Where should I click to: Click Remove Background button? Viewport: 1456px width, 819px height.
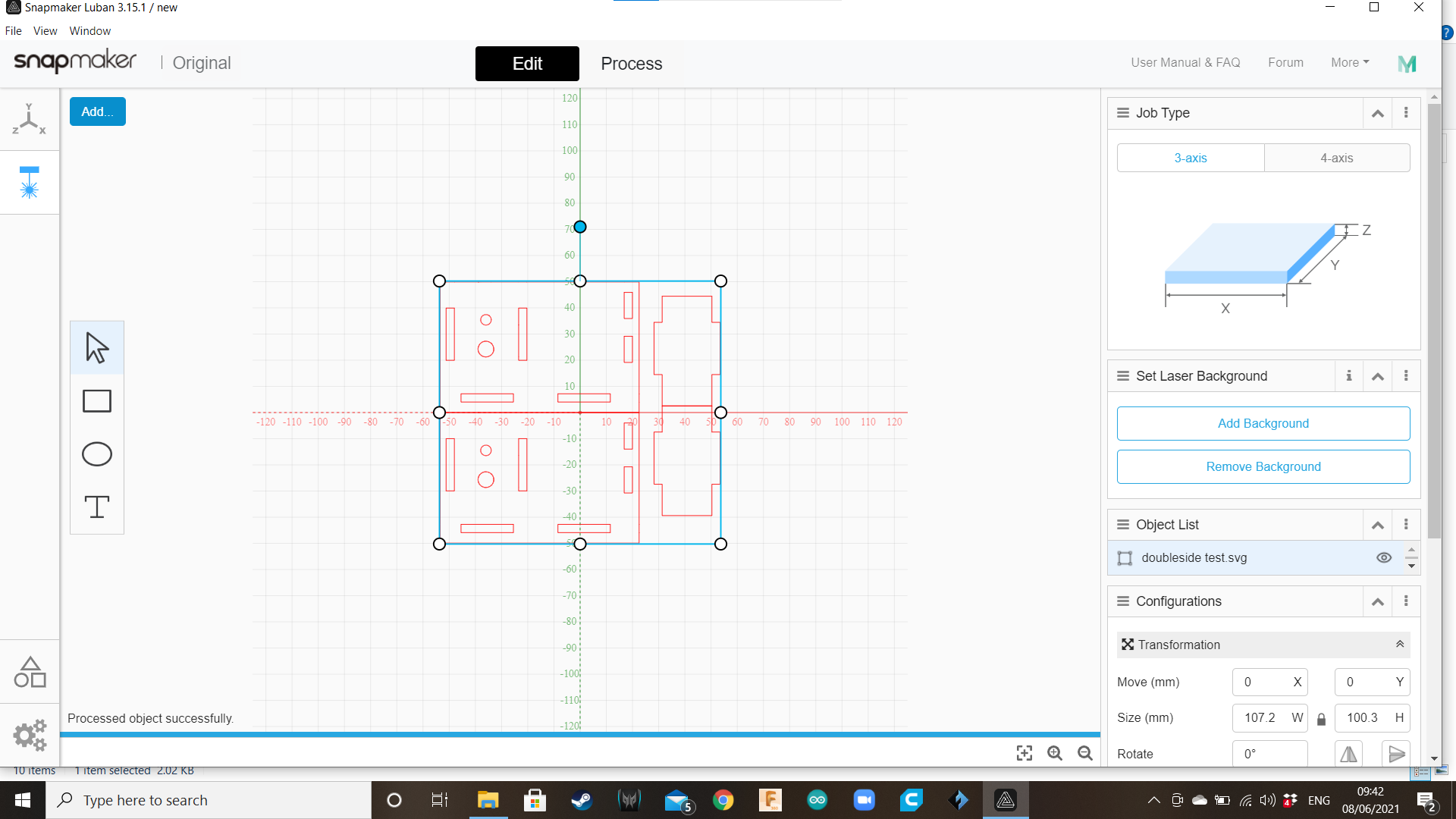coord(1264,466)
